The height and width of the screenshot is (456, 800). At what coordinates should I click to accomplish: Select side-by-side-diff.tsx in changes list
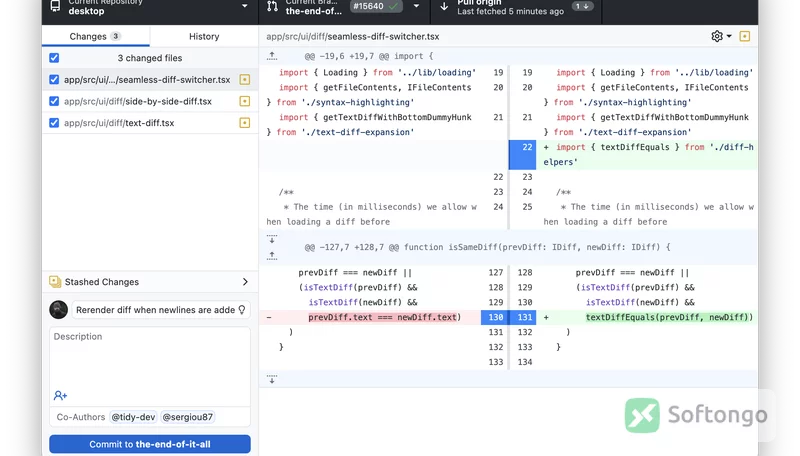coord(150,101)
